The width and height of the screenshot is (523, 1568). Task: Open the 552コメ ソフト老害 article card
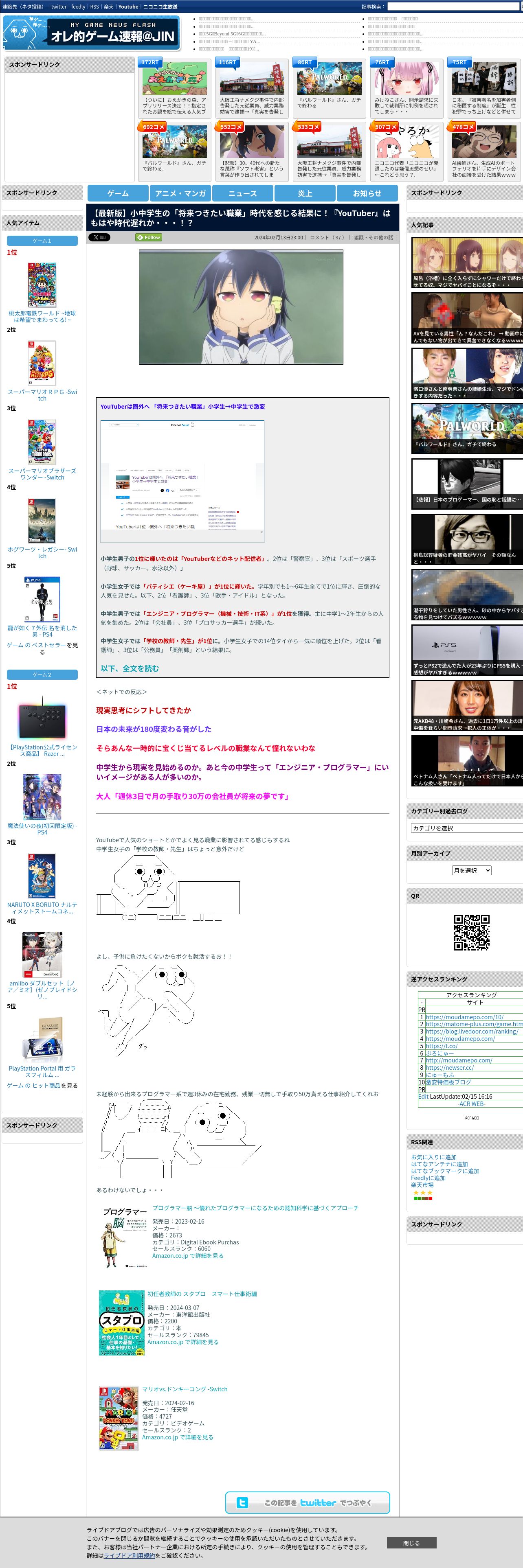251,151
